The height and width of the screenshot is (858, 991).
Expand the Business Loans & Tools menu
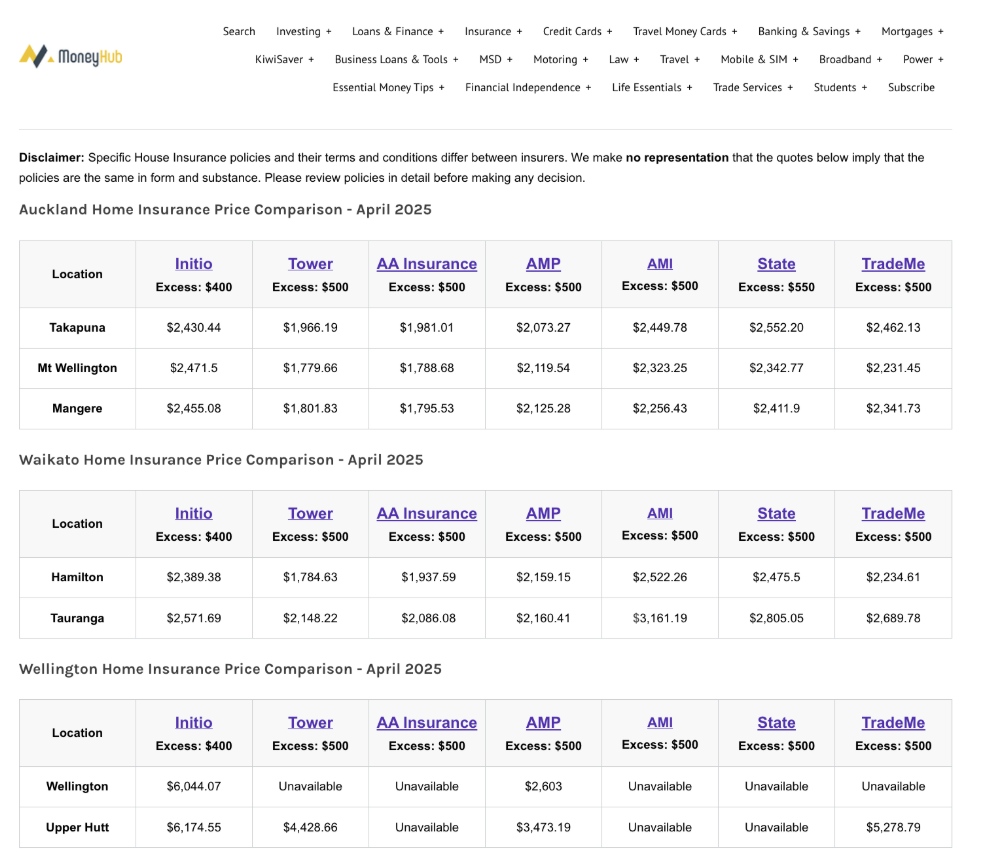click(396, 59)
